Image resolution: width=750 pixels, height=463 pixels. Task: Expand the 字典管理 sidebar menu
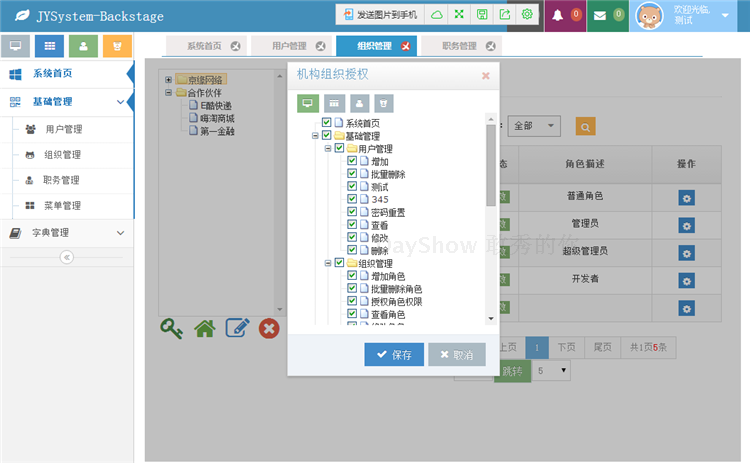point(66,233)
